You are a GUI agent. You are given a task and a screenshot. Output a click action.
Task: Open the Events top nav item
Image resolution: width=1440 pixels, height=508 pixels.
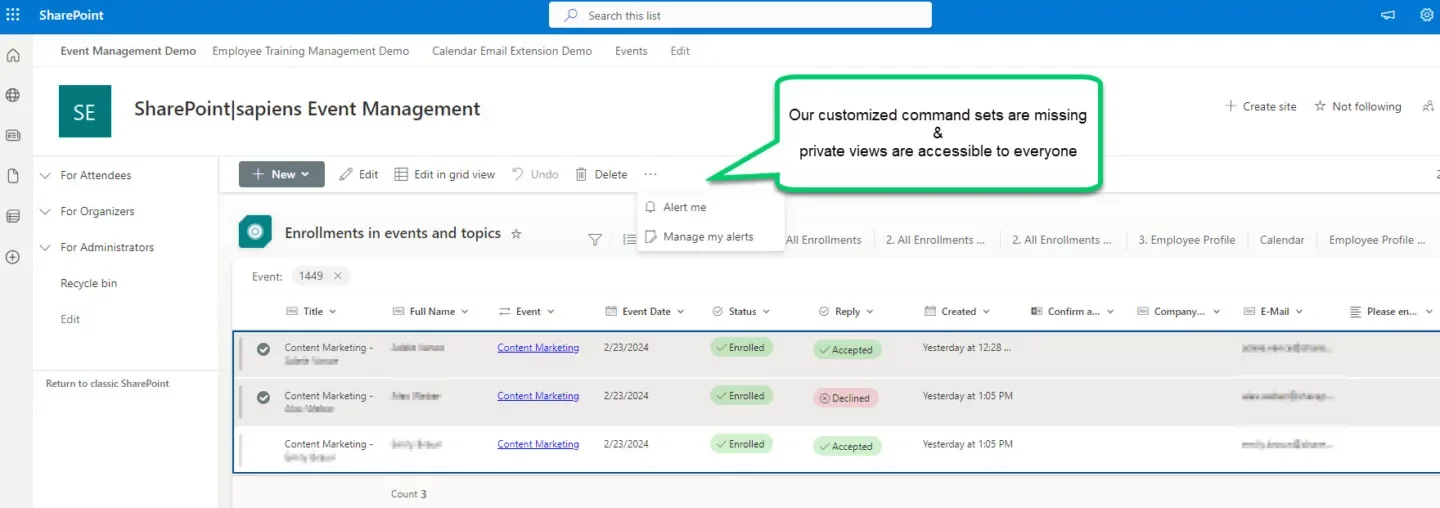click(631, 51)
